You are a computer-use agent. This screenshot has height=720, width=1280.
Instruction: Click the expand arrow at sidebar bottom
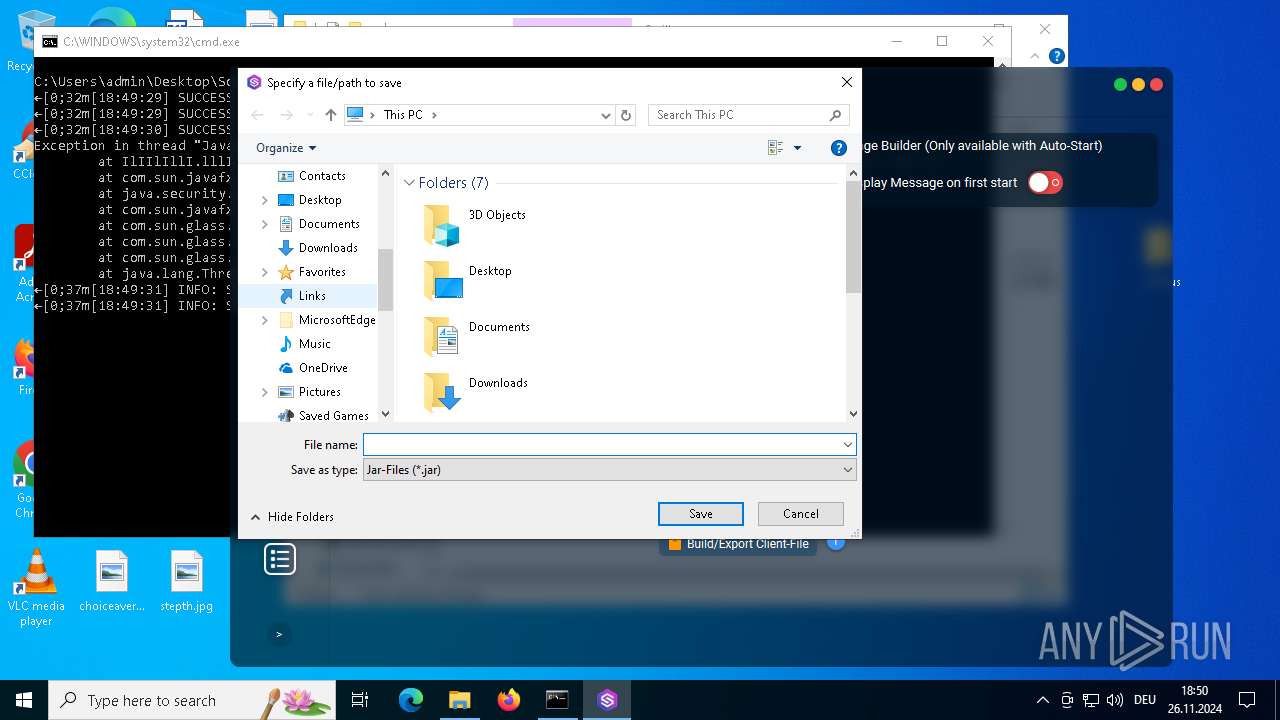coord(279,634)
